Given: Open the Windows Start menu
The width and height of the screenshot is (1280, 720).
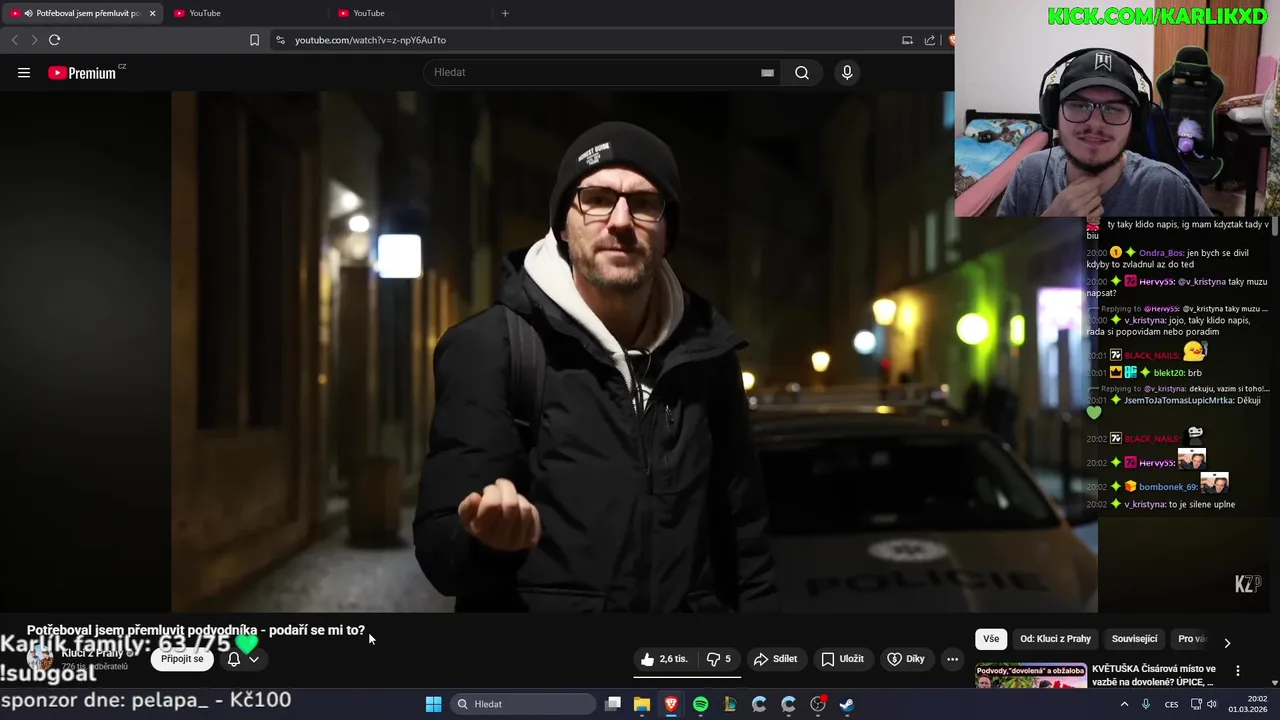Looking at the screenshot, I should point(433,704).
